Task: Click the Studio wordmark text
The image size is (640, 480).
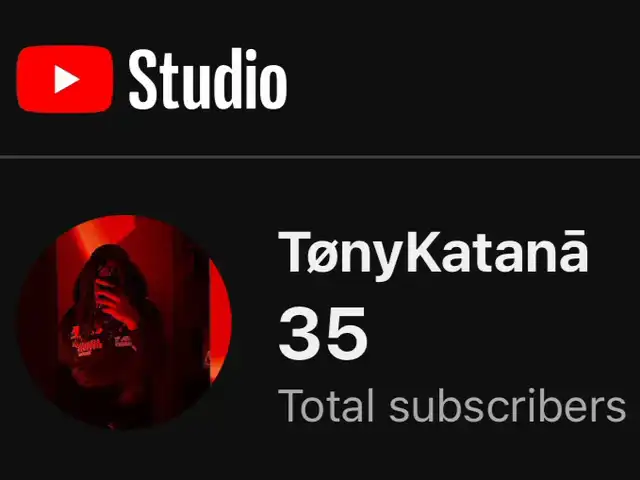Action: pyautogui.click(x=208, y=79)
